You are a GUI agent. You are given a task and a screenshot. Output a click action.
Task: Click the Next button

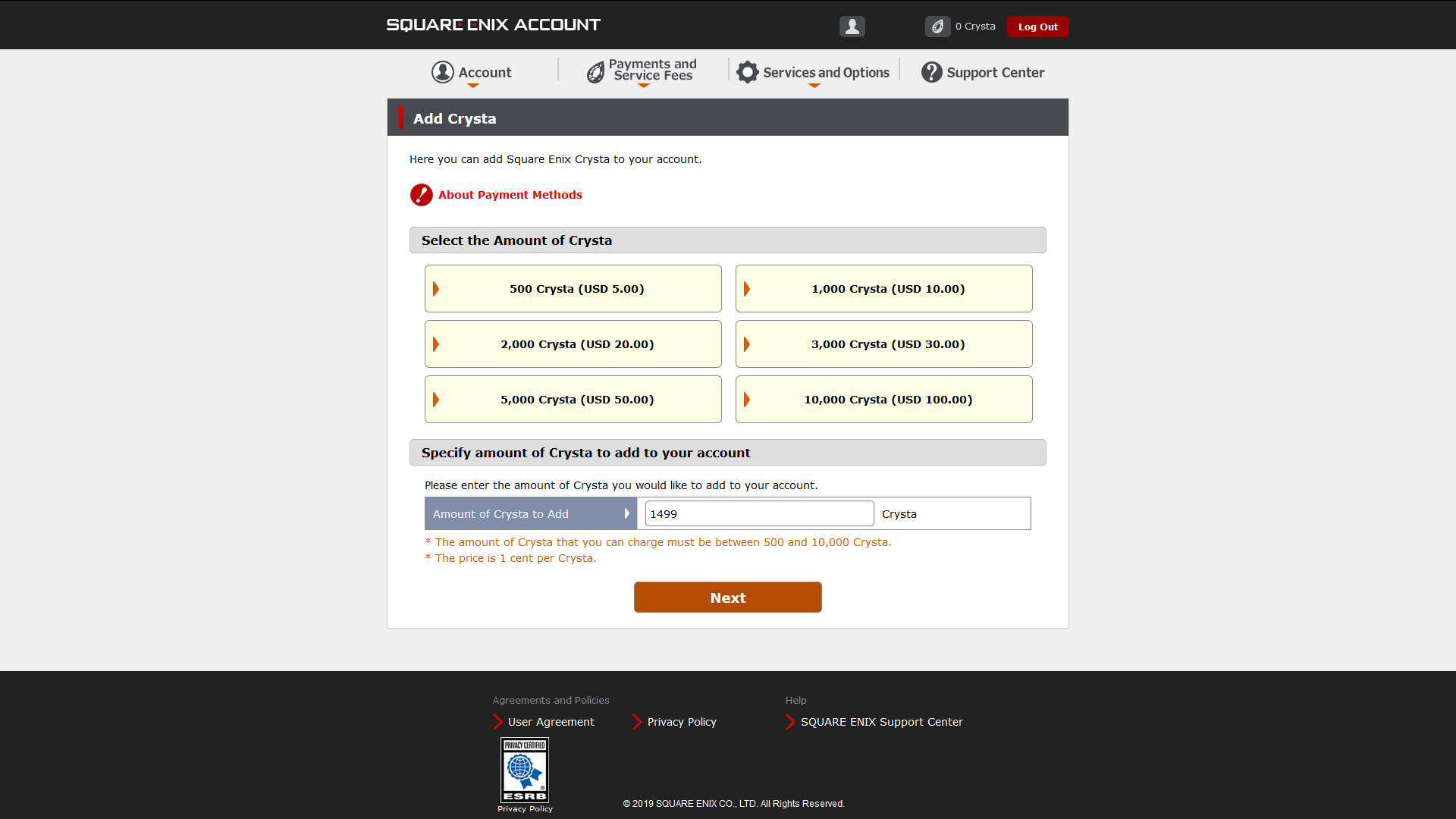pos(728,598)
